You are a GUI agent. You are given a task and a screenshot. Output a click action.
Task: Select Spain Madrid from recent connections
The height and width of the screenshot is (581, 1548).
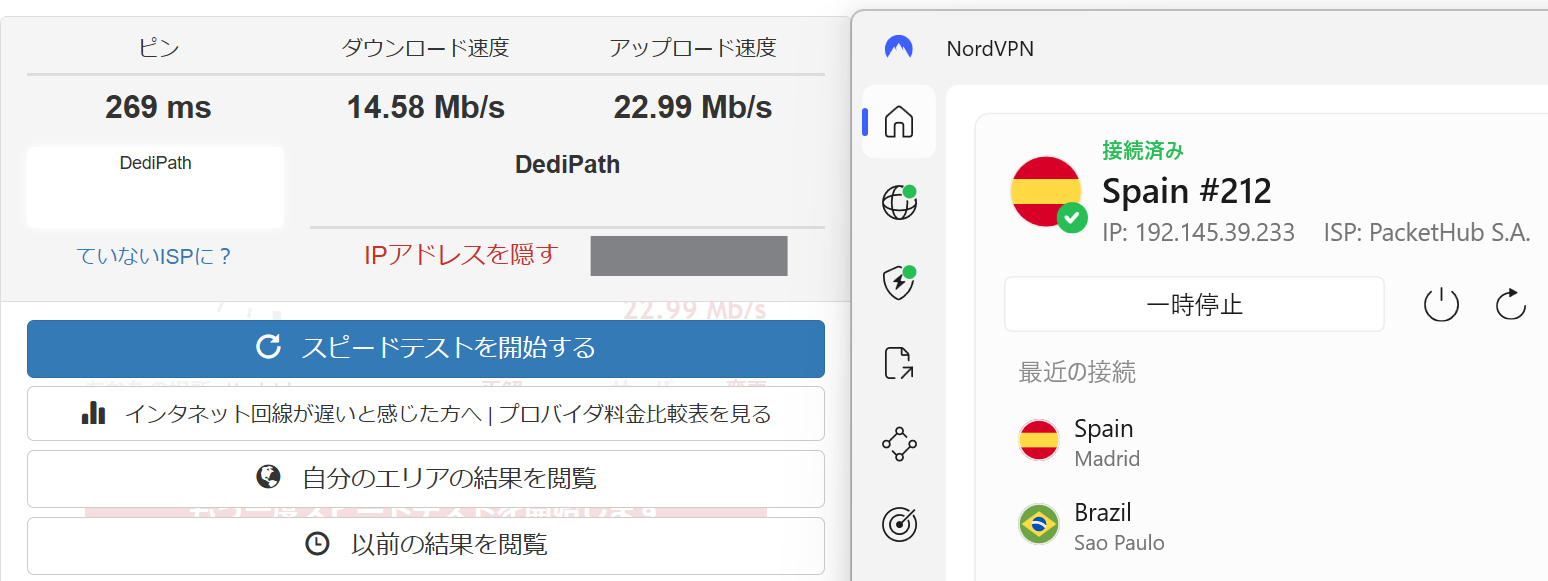click(x=1104, y=442)
